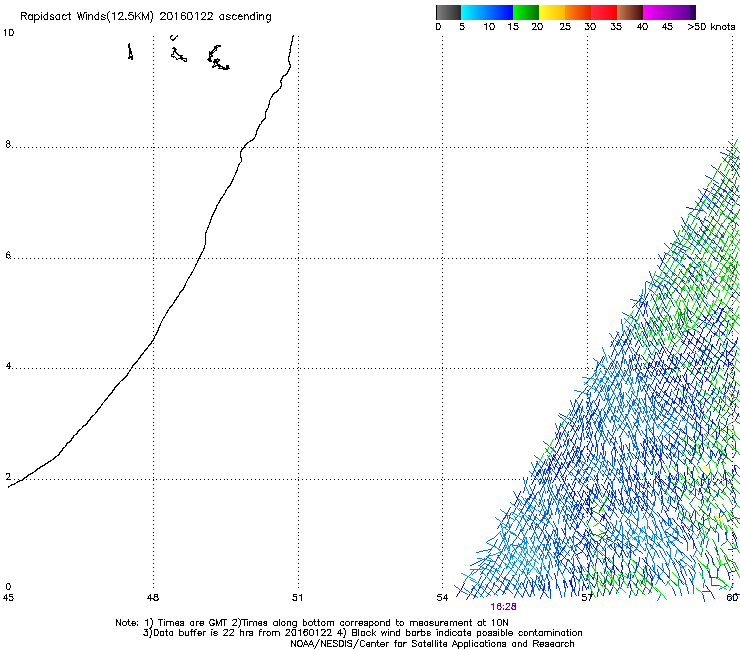The width and height of the screenshot is (740, 650).
Task: Click the latitude axis label '2'
Action: [8, 477]
